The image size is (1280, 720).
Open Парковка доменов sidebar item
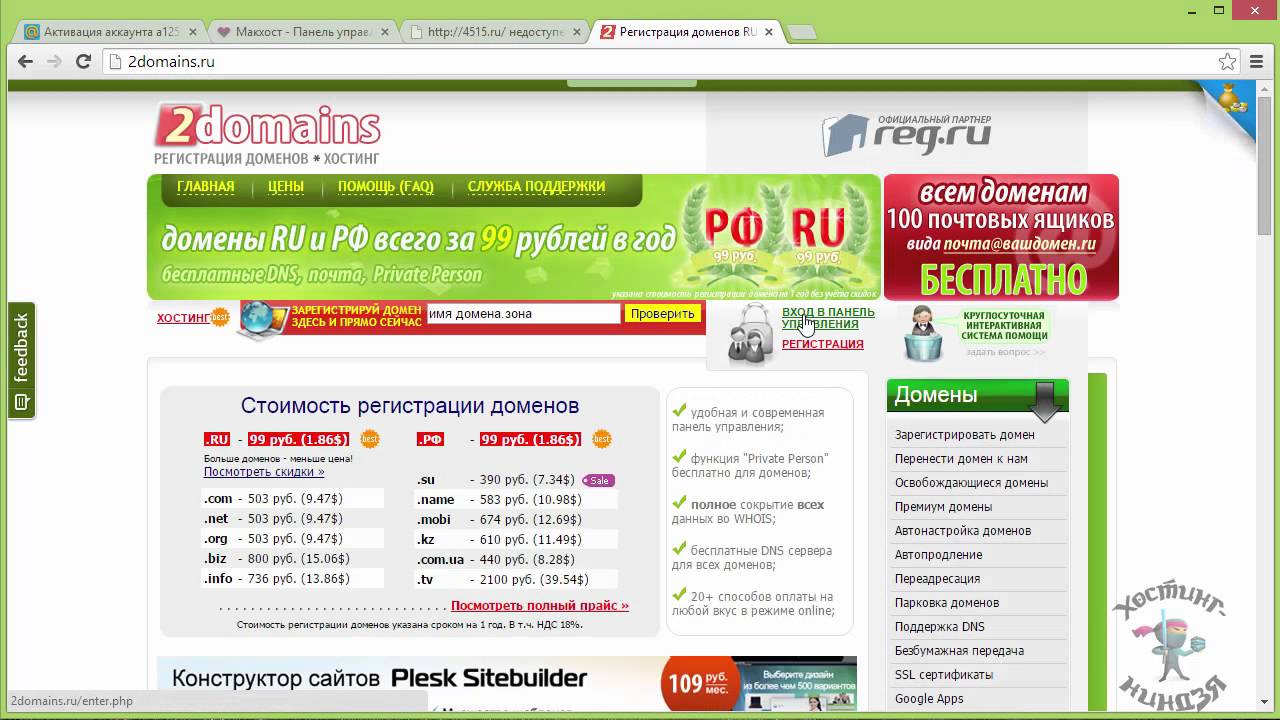[x=947, y=603]
